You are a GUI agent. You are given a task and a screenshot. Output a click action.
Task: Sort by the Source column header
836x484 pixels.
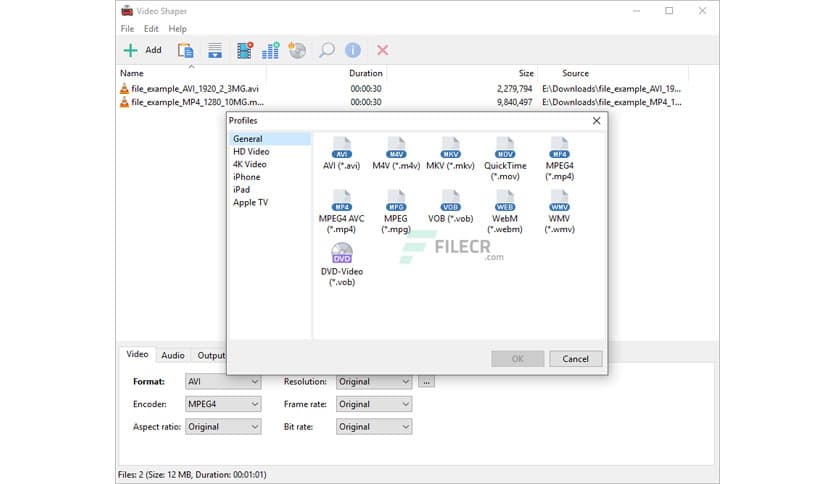[x=613, y=73]
